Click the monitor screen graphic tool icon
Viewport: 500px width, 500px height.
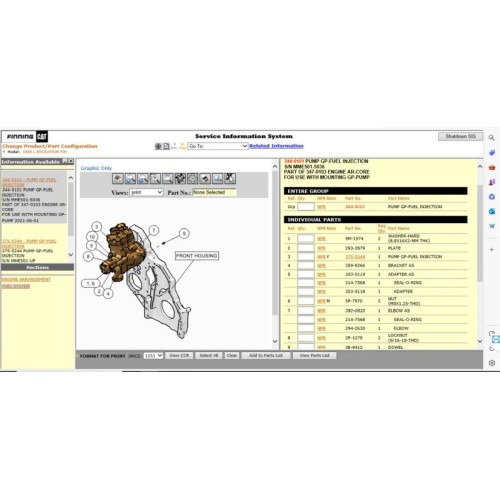coord(218,179)
